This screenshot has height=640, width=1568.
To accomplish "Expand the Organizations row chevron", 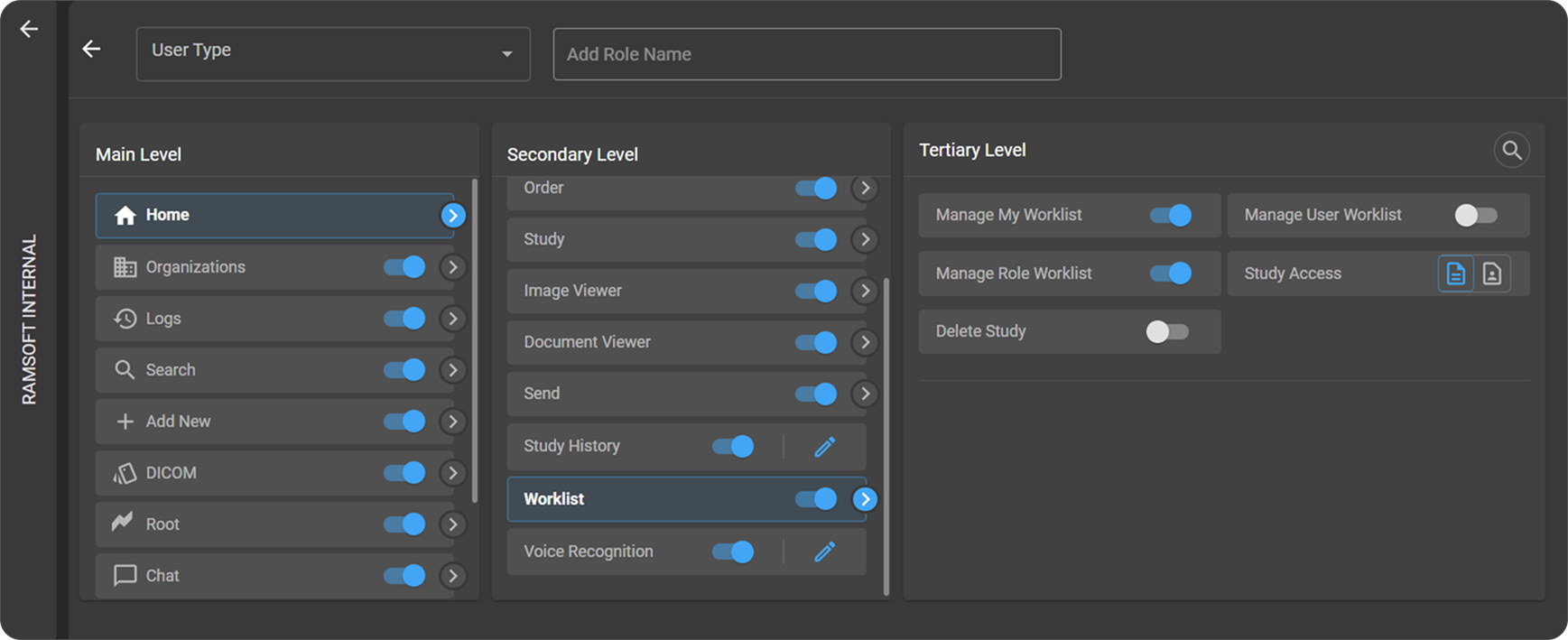I will tap(453, 267).
